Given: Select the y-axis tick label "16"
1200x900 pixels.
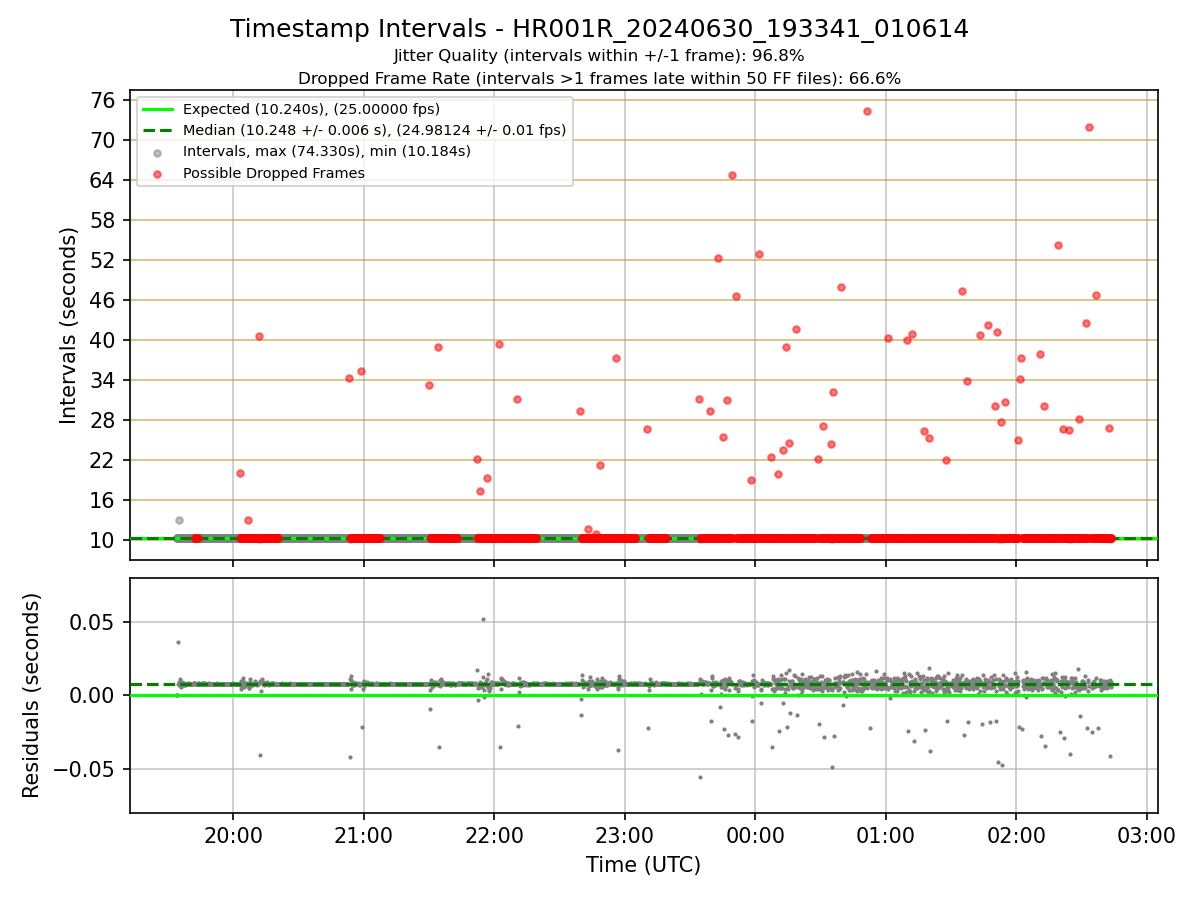Looking at the screenshot, I should tap(102, 500).
